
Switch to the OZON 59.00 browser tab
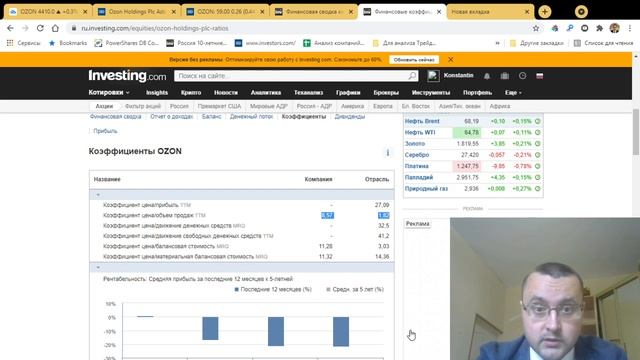click(225, 12)
